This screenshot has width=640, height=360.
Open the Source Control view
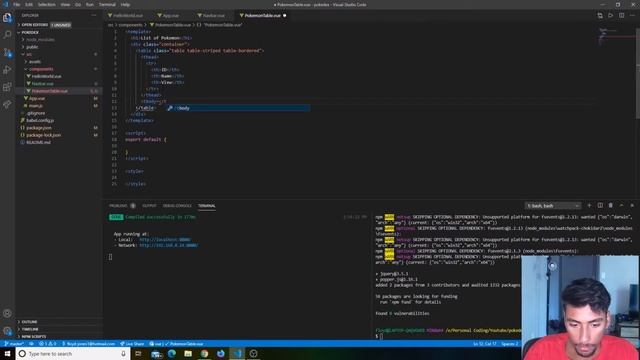[7, 53]
